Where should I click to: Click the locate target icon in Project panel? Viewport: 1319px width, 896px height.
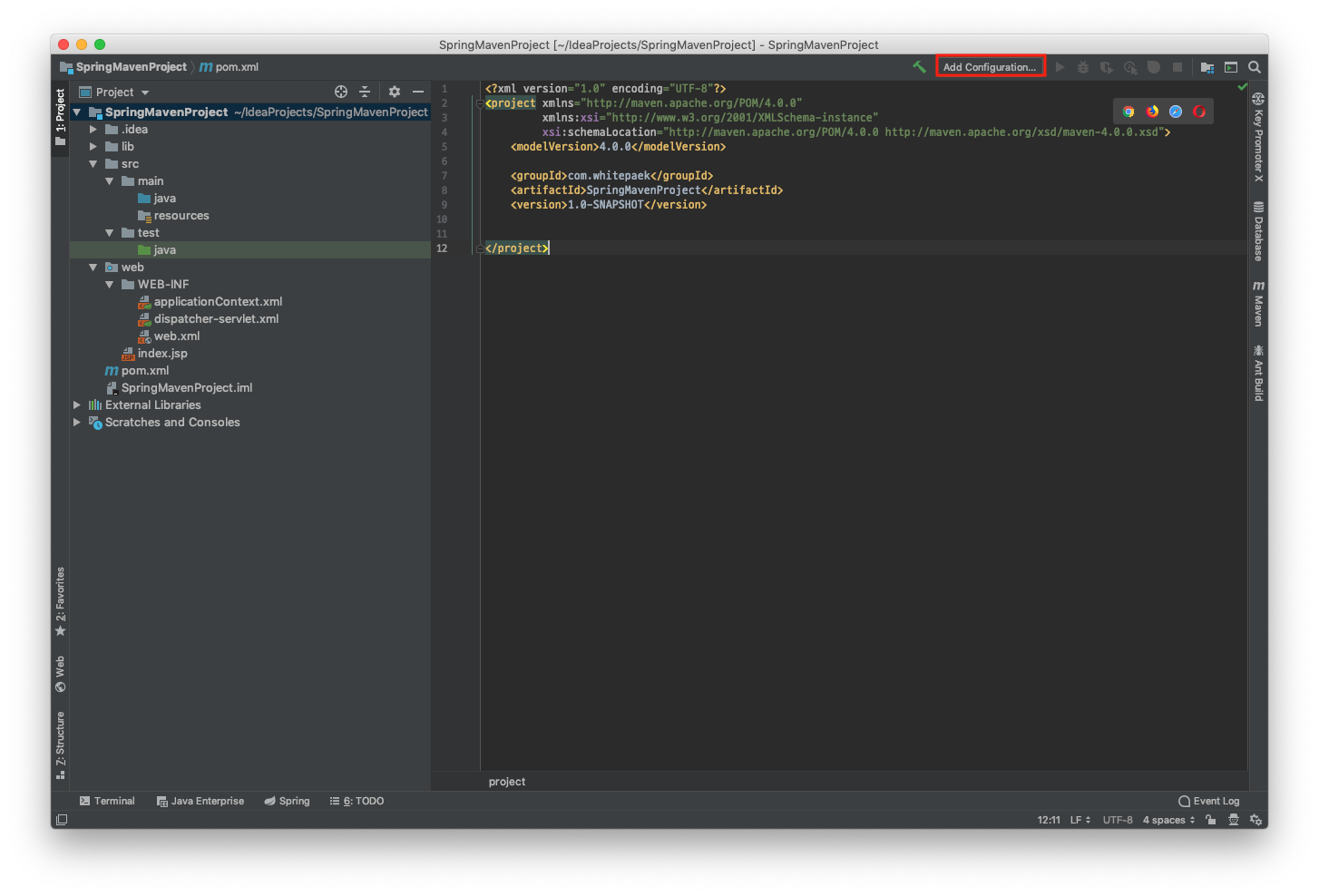(341, 92)
